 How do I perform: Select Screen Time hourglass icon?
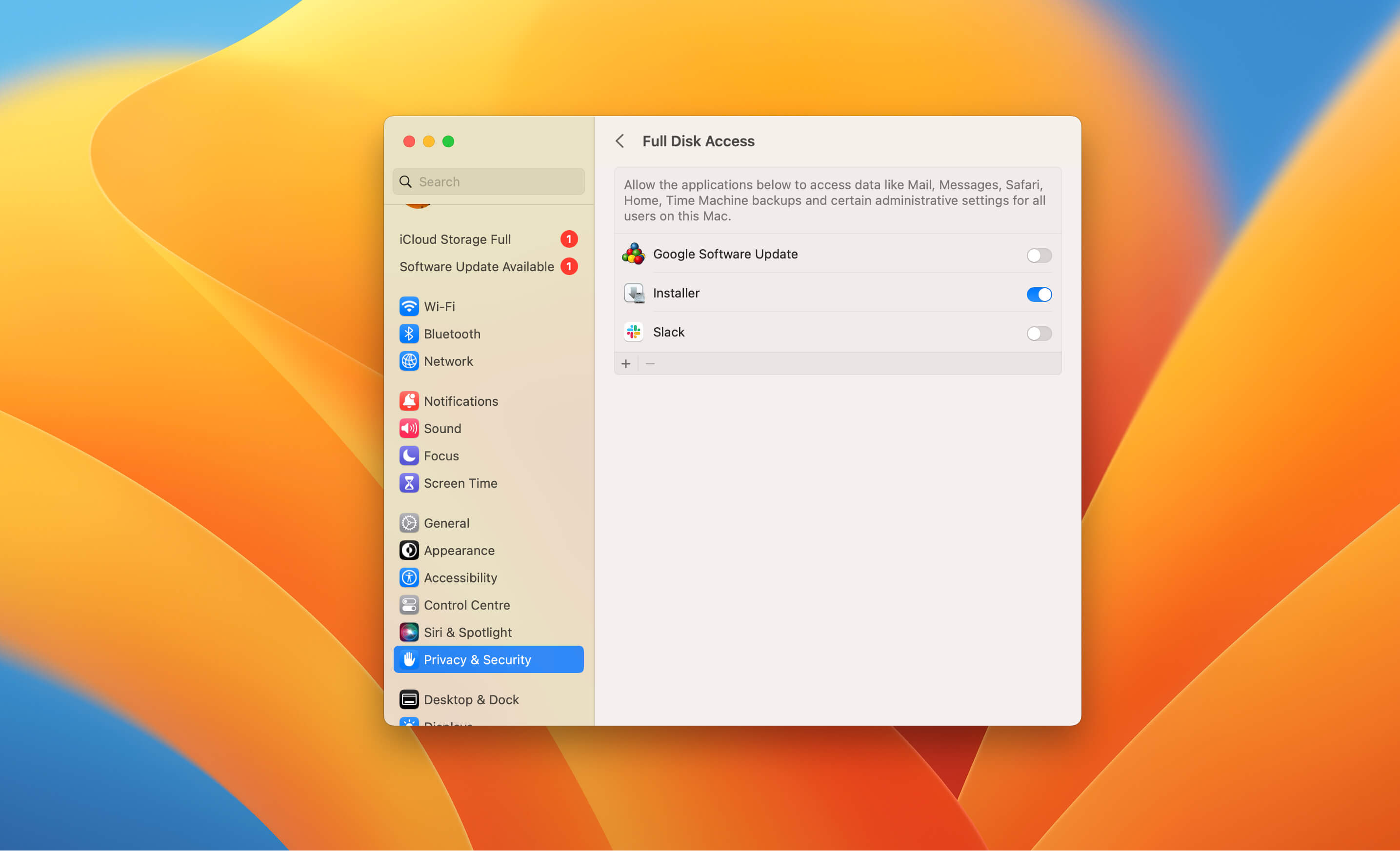(x=408, y=483)
